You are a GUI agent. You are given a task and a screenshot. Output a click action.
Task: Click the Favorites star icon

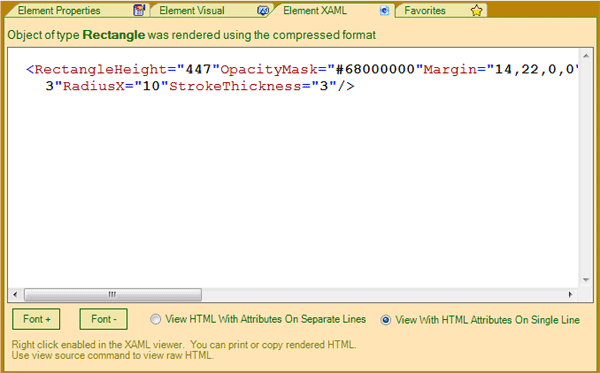tap(476, 10)
